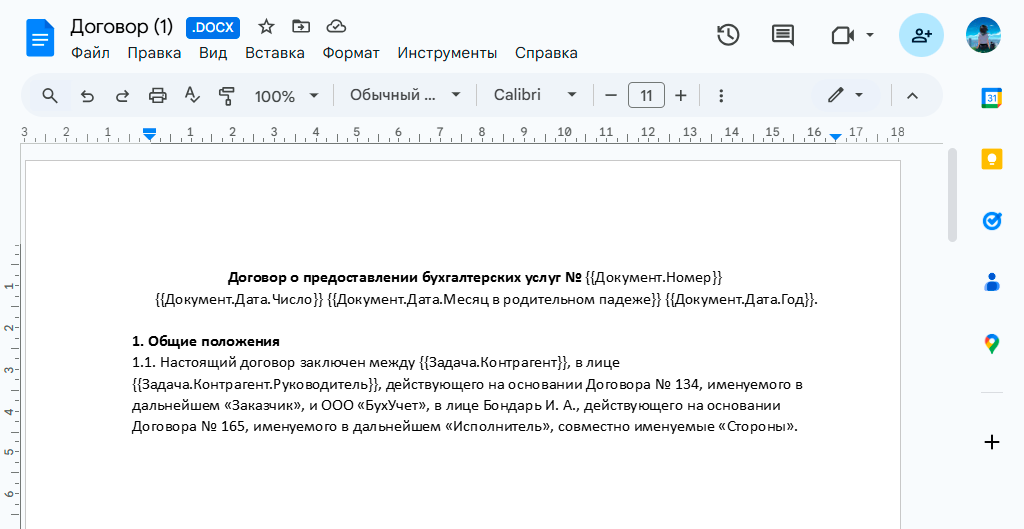Open the Calibri font dropdown
This screenshot has width=1024, height=529.
click(x=535, y=95)
